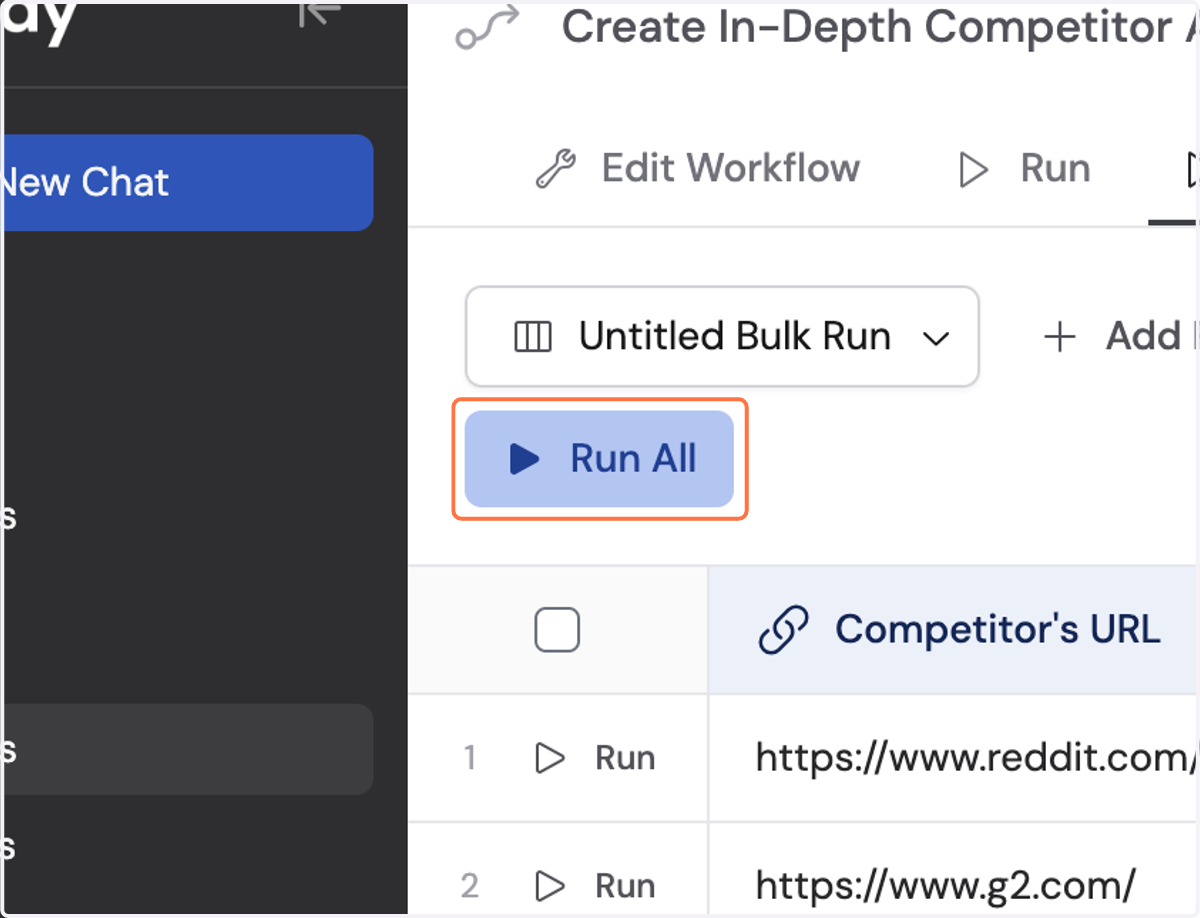This screenshot has height=918, width=1200.
Task: Switch to the Run tab
Action: (1024, 168)
